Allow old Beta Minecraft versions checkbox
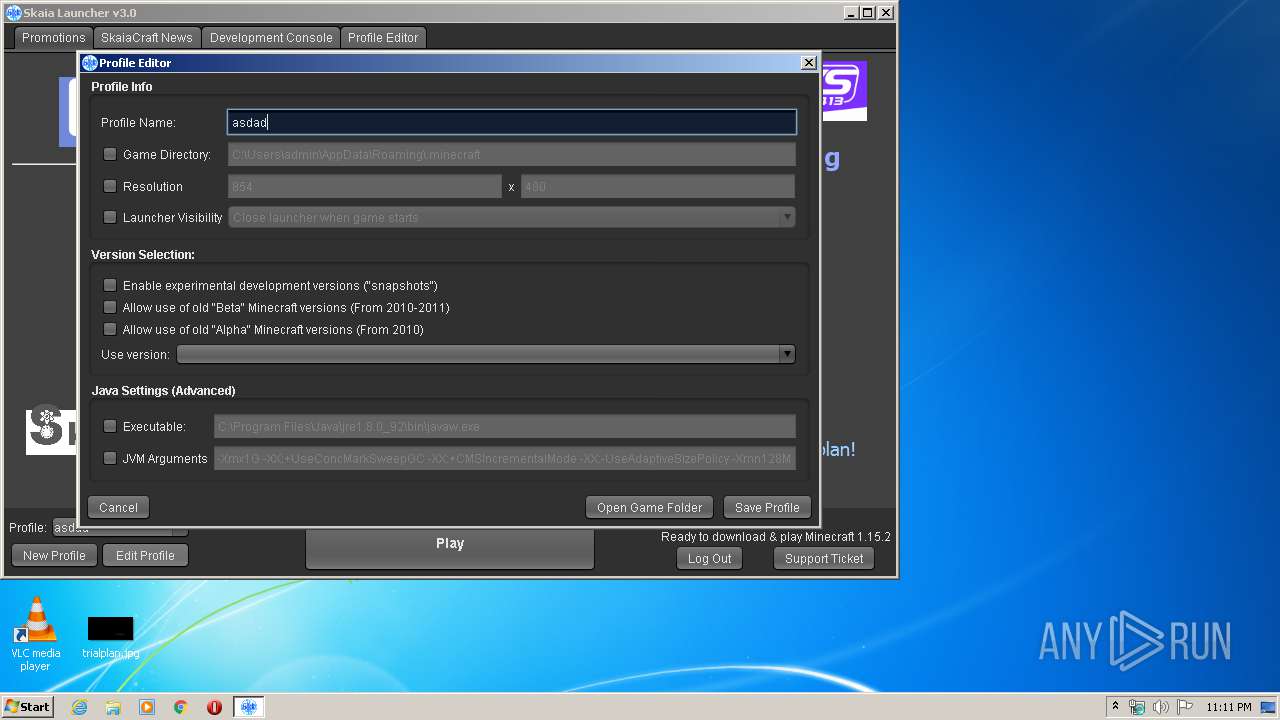This screenshot has height=720, width=1280. click(110, 307)
